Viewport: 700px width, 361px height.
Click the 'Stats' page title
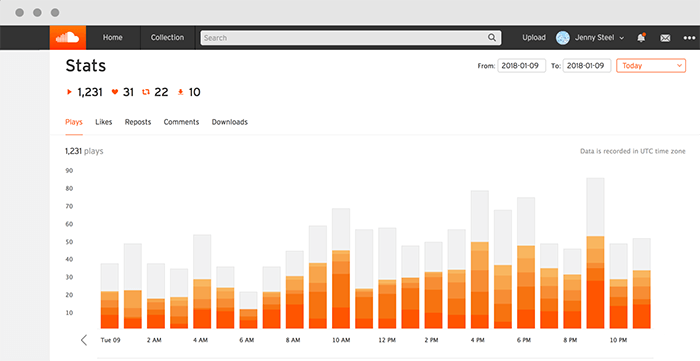click(86, 66)
